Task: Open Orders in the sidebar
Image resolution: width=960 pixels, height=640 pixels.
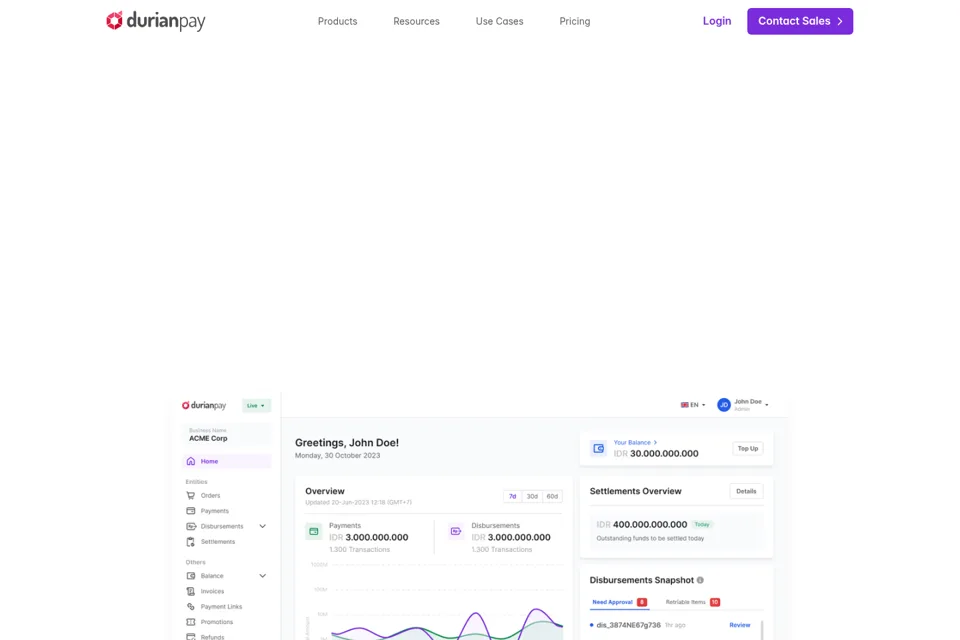Action: pyautogui.click(x=210, y=495)
